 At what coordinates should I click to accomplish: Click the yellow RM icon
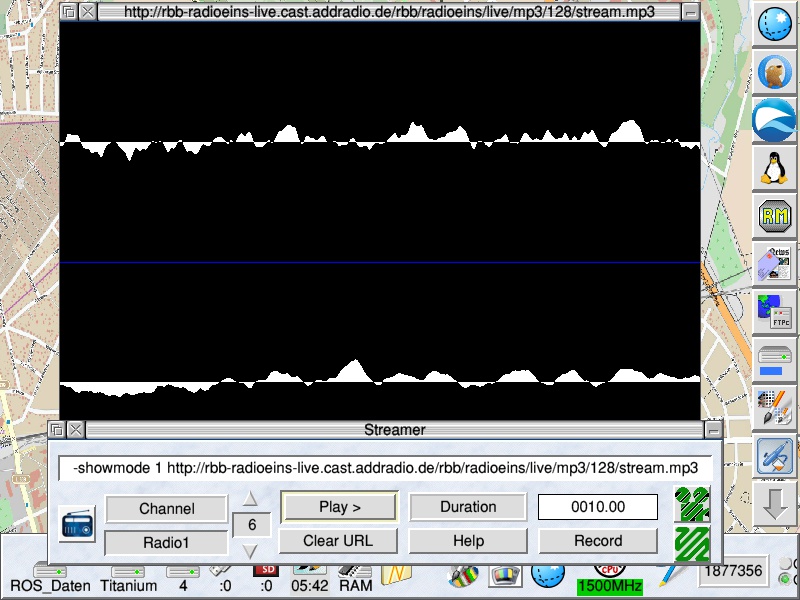click(772, 214)
